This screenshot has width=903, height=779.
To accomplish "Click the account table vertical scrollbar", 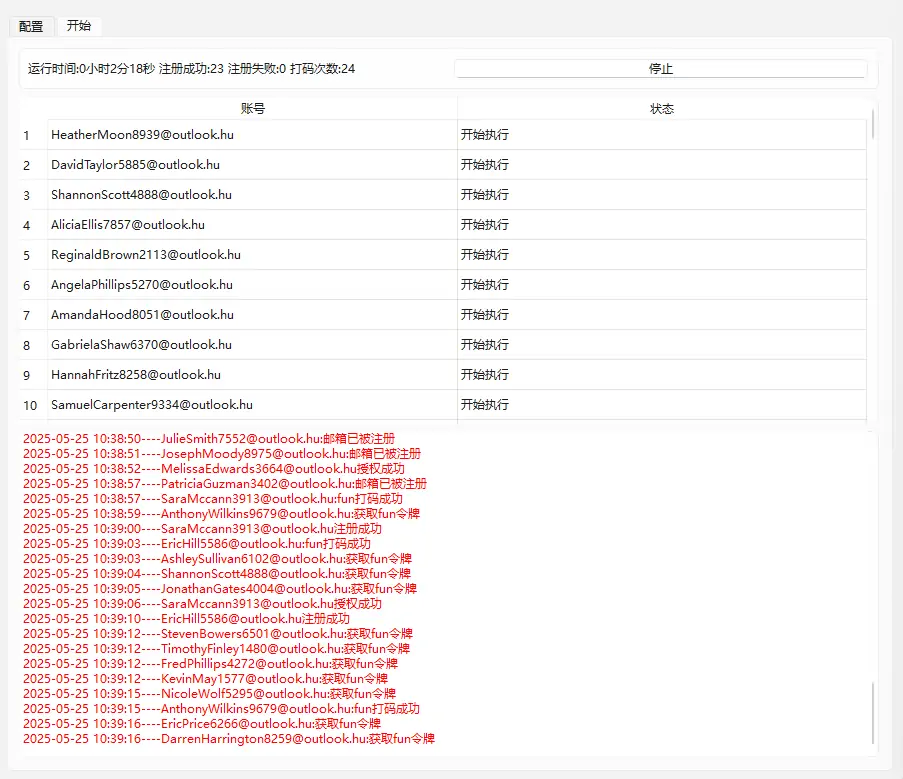I will tap(873, 124).
